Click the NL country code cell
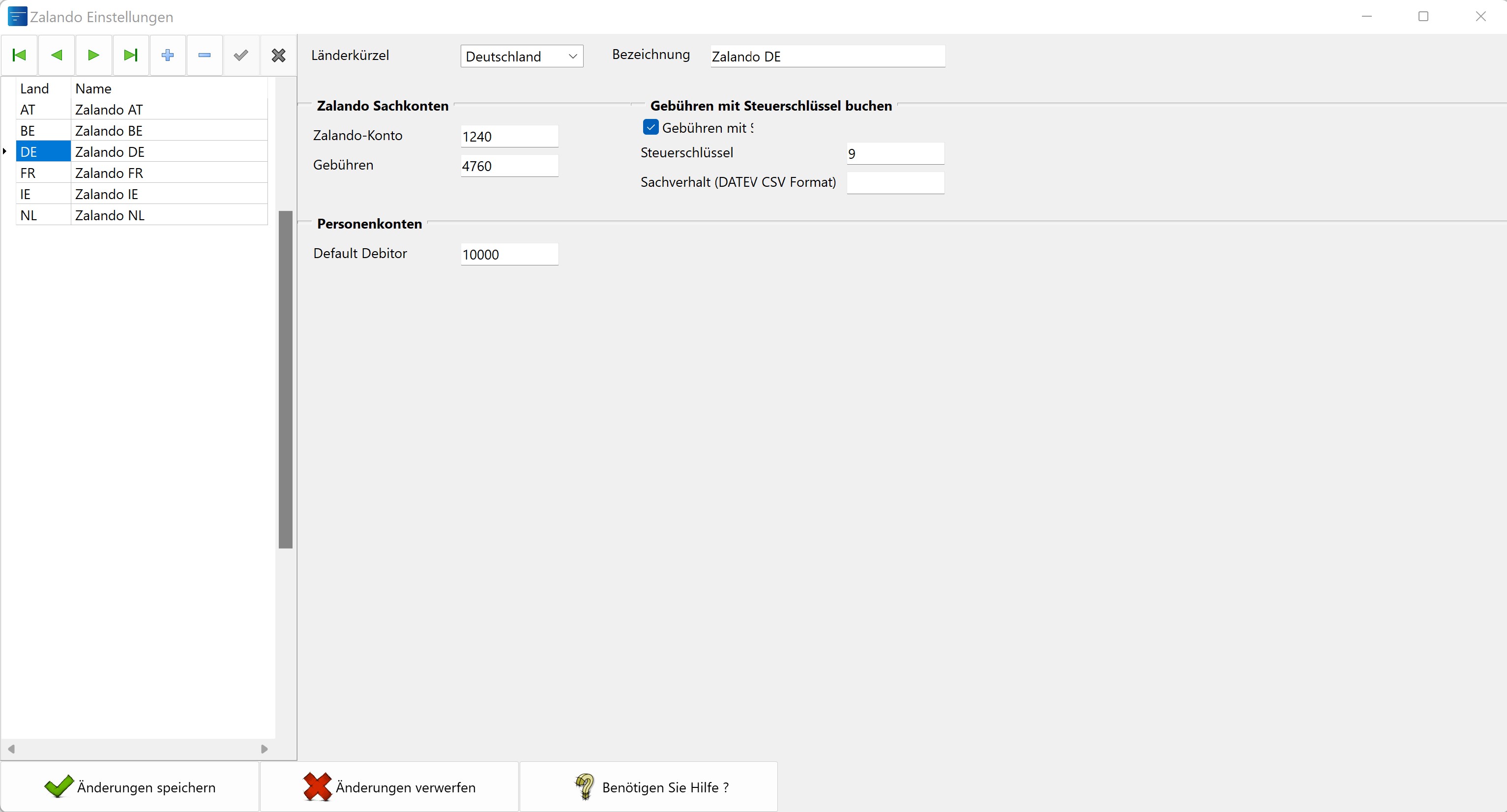This screenshot has height=812, width=1507. (43, 215)
